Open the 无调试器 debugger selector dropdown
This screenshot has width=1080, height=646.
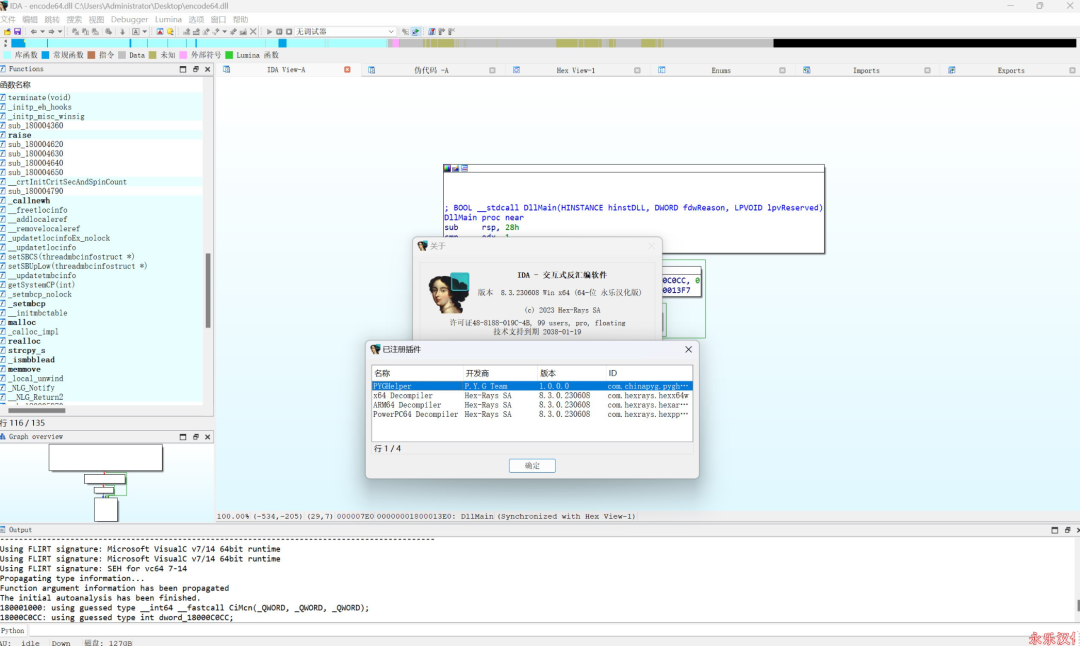[x=345, y=32]
